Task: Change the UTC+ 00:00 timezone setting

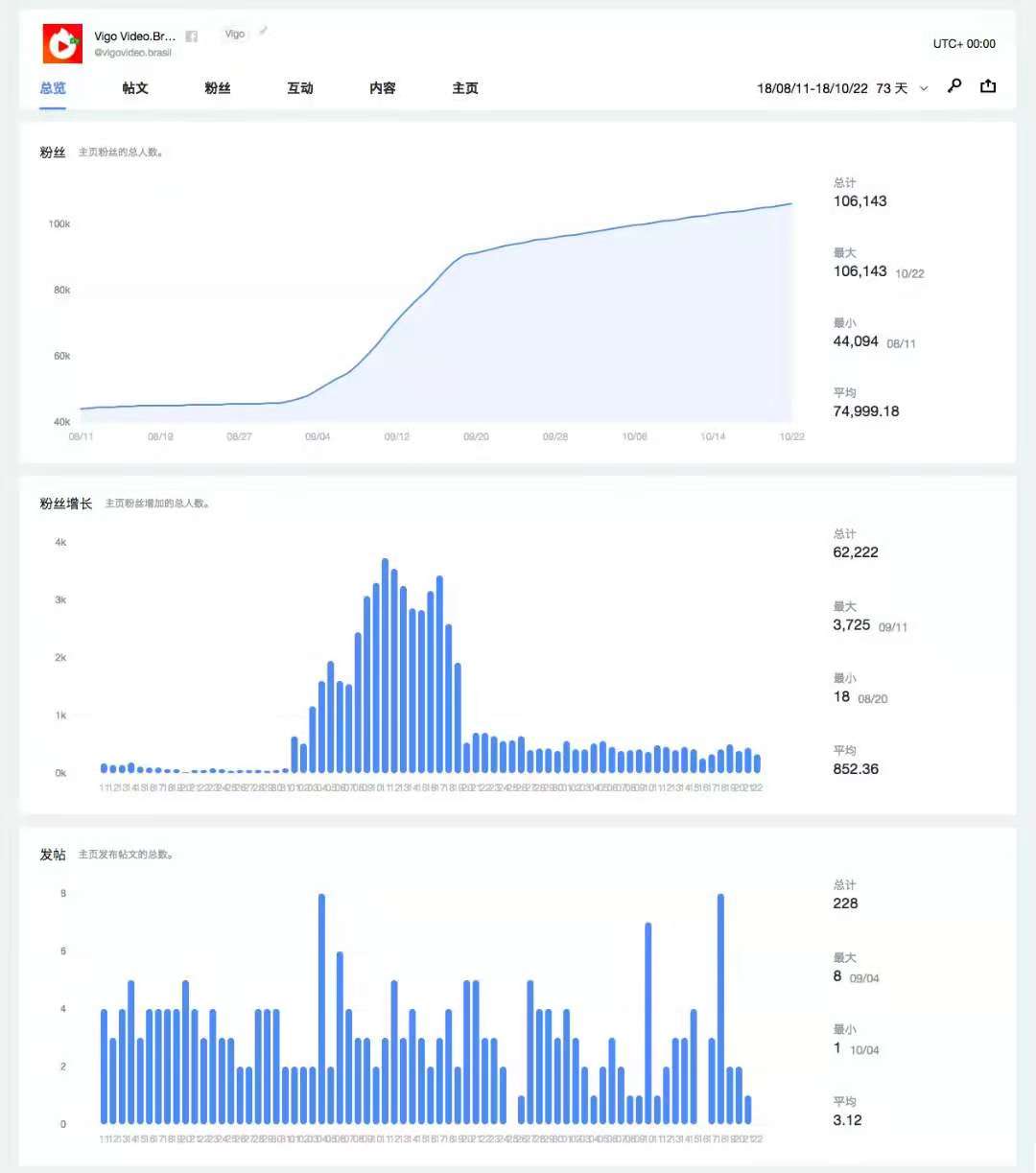Action: tap(963, 44)
